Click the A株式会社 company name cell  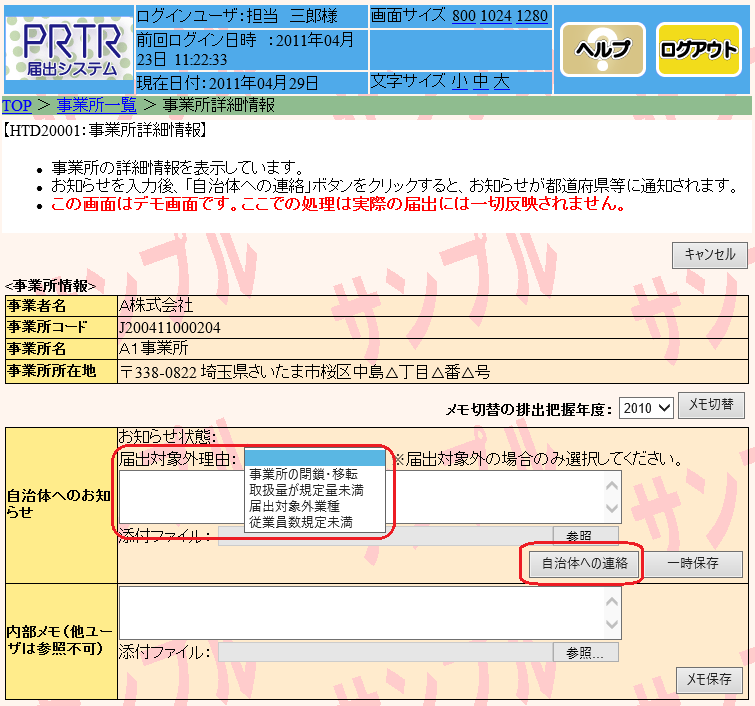[432, 305]
